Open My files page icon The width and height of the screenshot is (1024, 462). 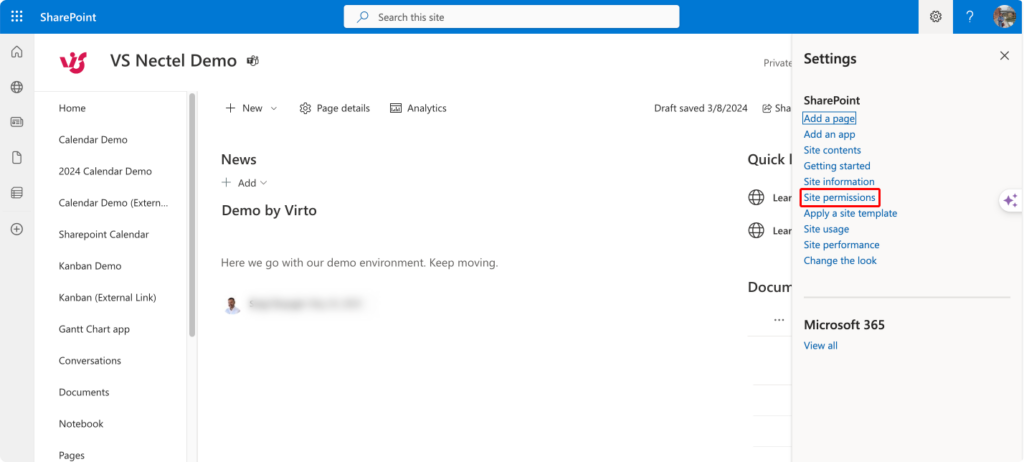pyautogui.click(x=17, y=157)
